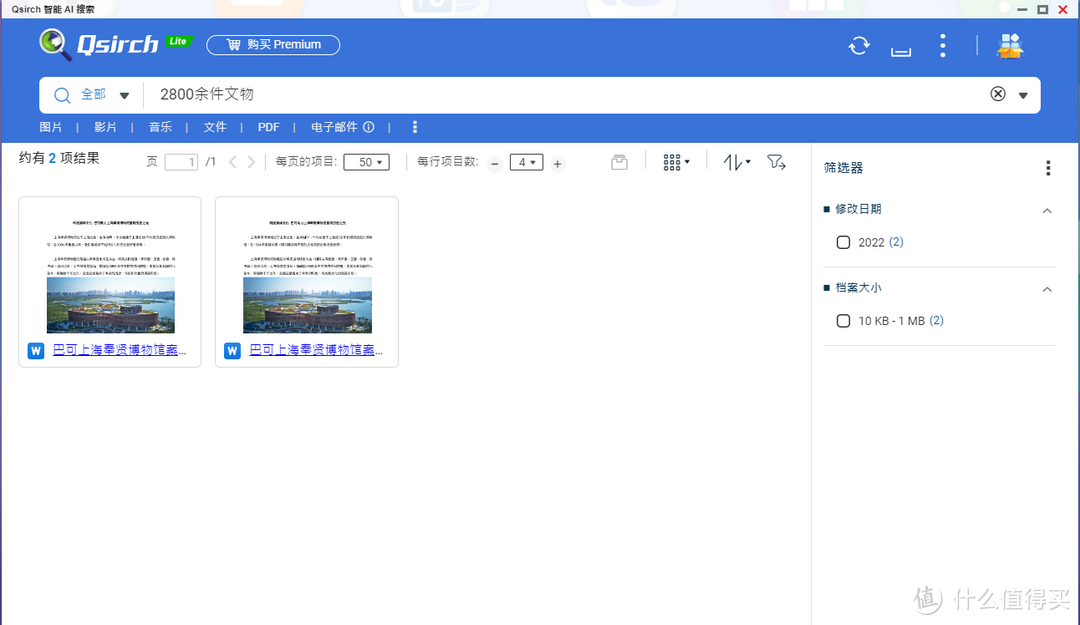
Task: Open the three-dot options menu in the header
Action: [942, 45]
